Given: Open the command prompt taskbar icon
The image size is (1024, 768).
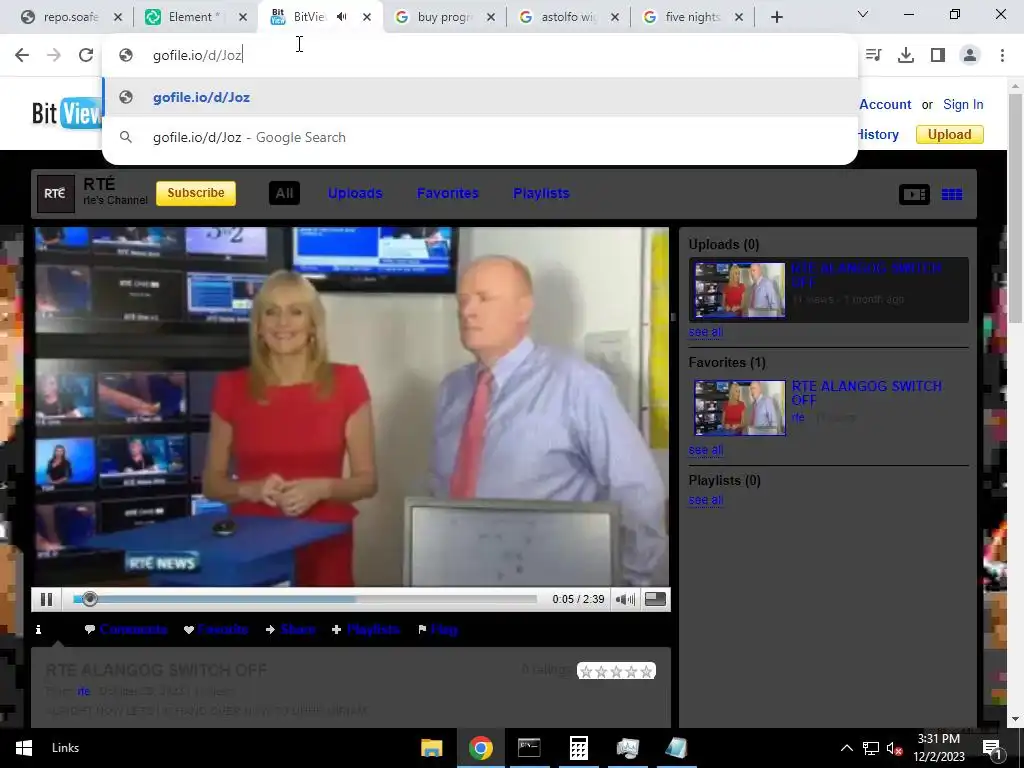Looking at the screenshot, I should (529, 748).
